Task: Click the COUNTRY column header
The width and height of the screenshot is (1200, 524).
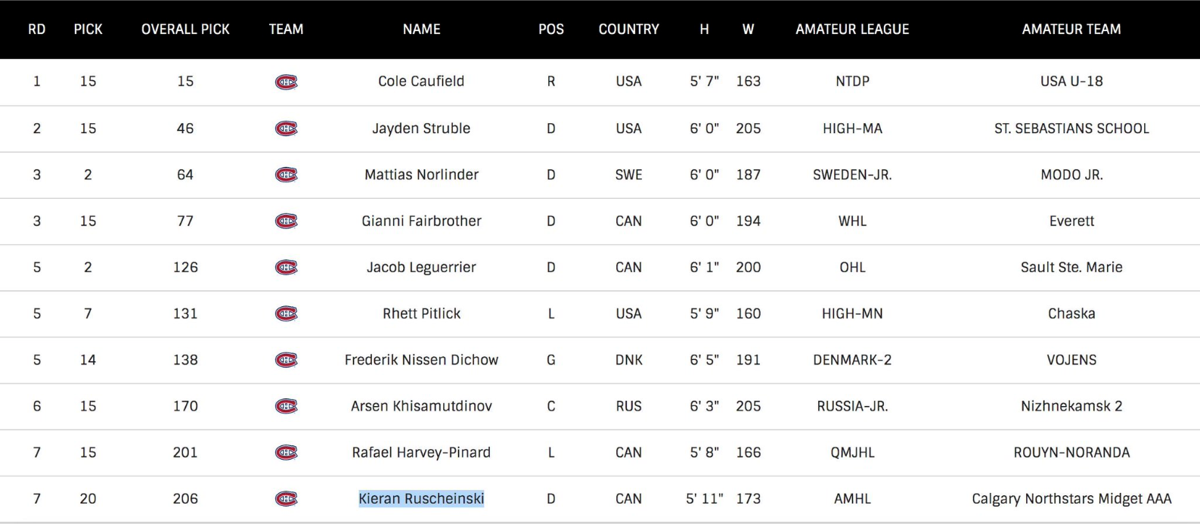Action: pos(628,30)
